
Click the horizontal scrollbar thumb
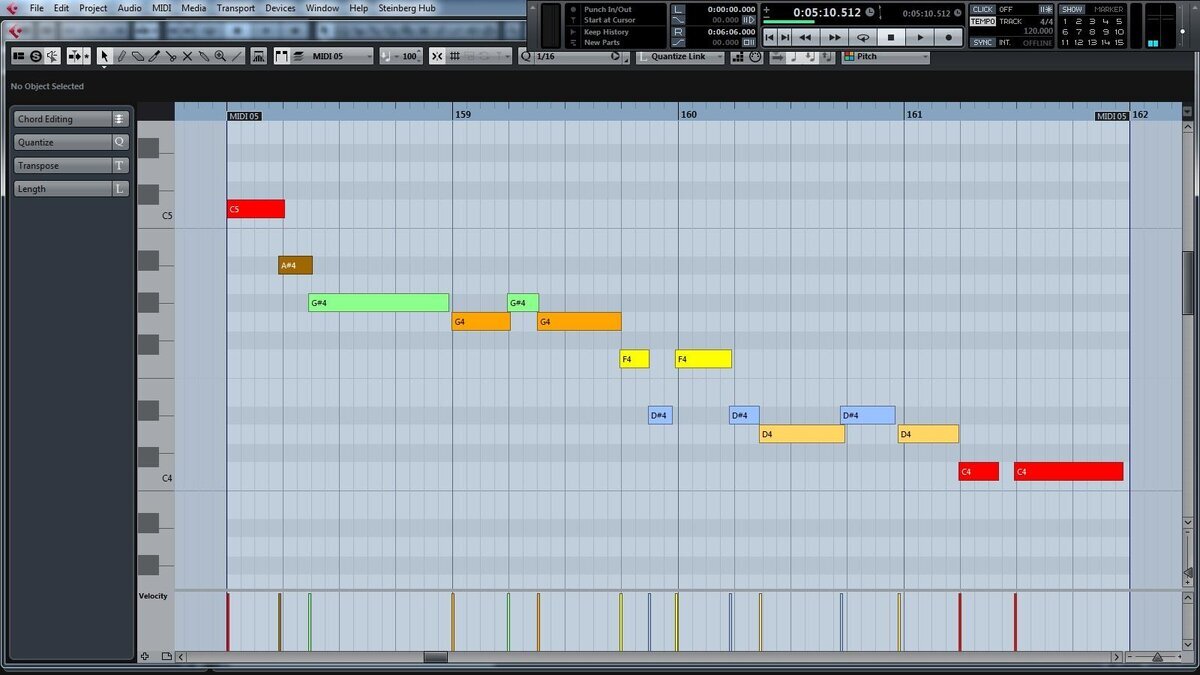435,657
